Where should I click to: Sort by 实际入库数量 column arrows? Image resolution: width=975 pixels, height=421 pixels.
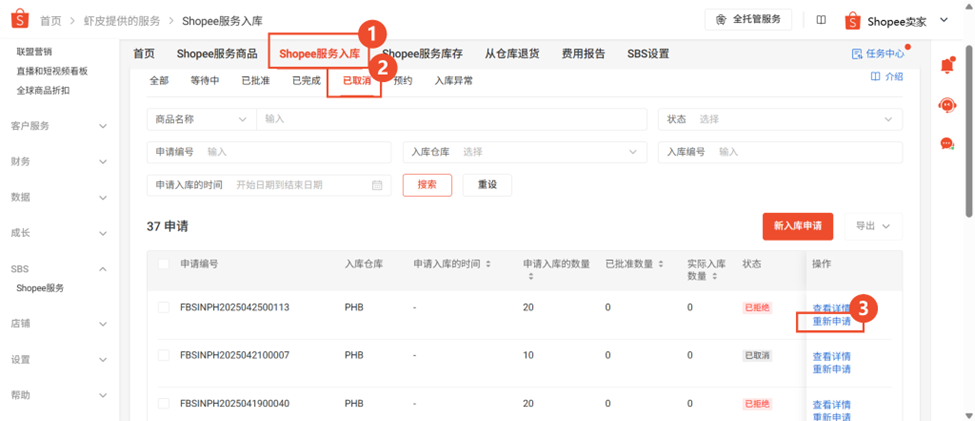coord(714,276)
